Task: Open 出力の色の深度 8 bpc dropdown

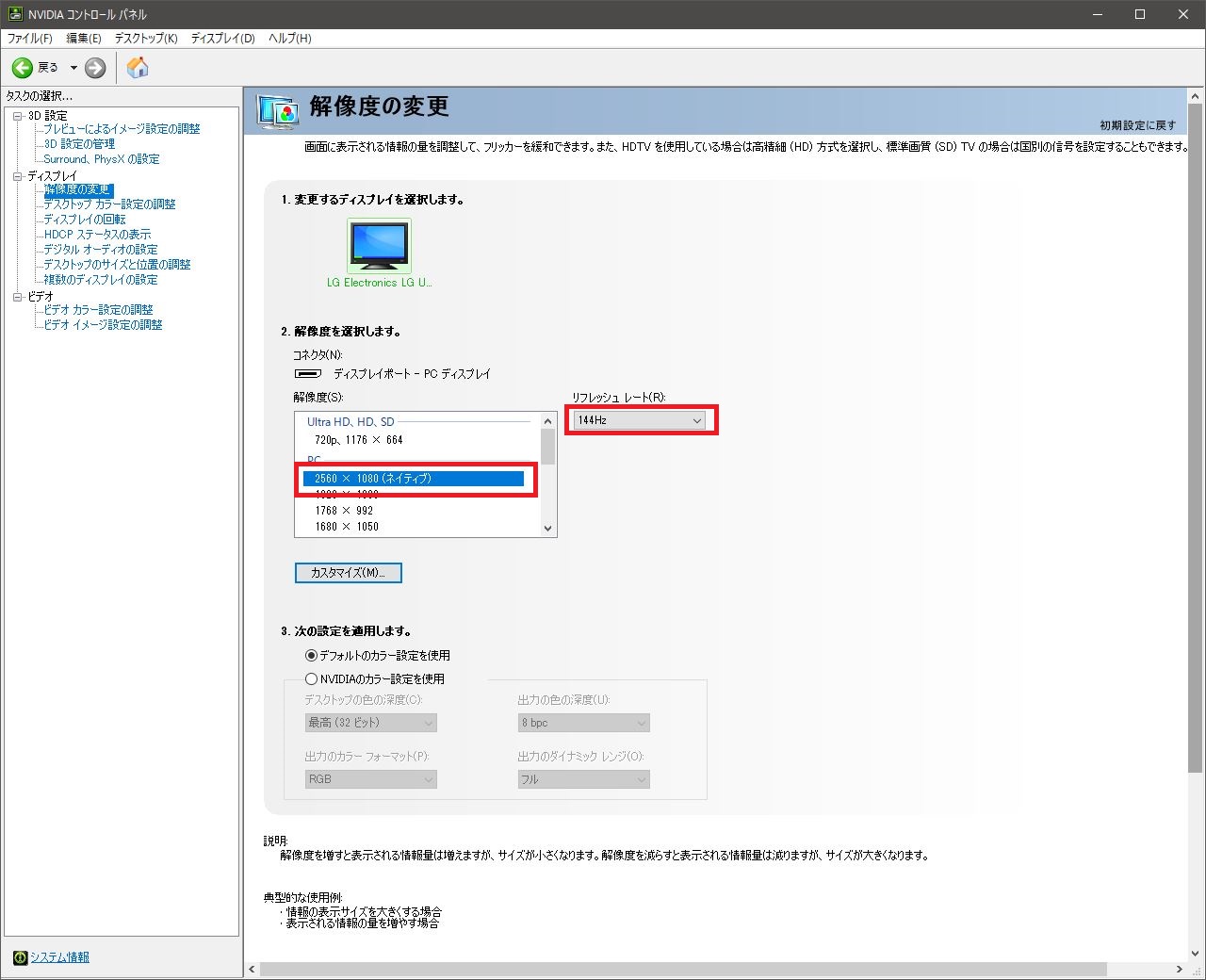Action: click(584, 723)
